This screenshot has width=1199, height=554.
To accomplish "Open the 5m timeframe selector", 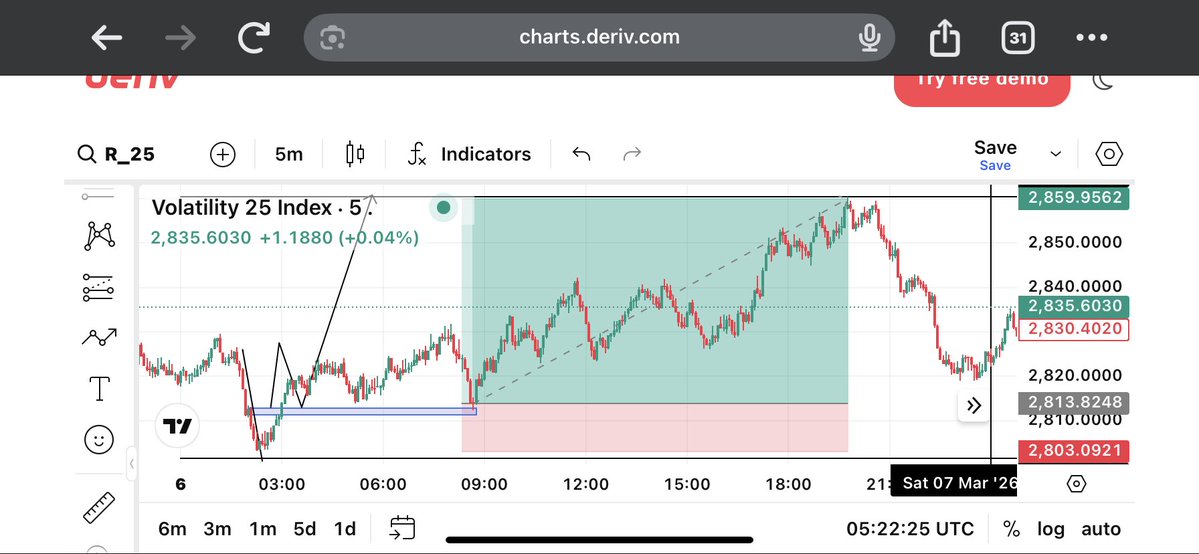I will point(289,155).
